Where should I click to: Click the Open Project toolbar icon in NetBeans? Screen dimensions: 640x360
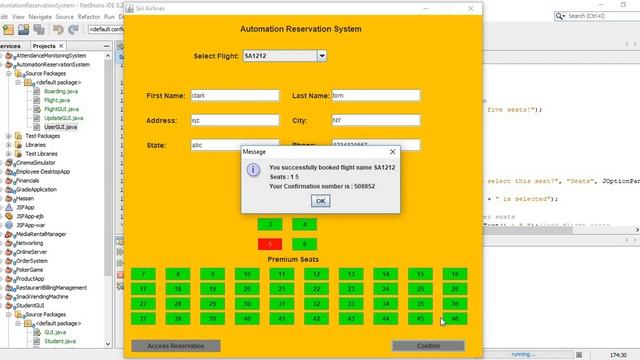click(x=23, y=29)
